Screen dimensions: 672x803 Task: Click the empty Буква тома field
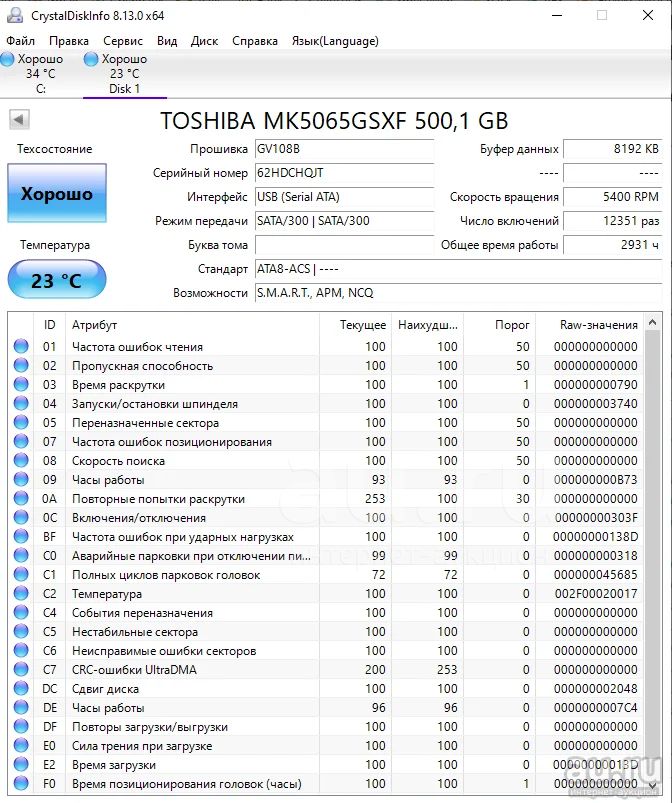click(x=344, y=245)
